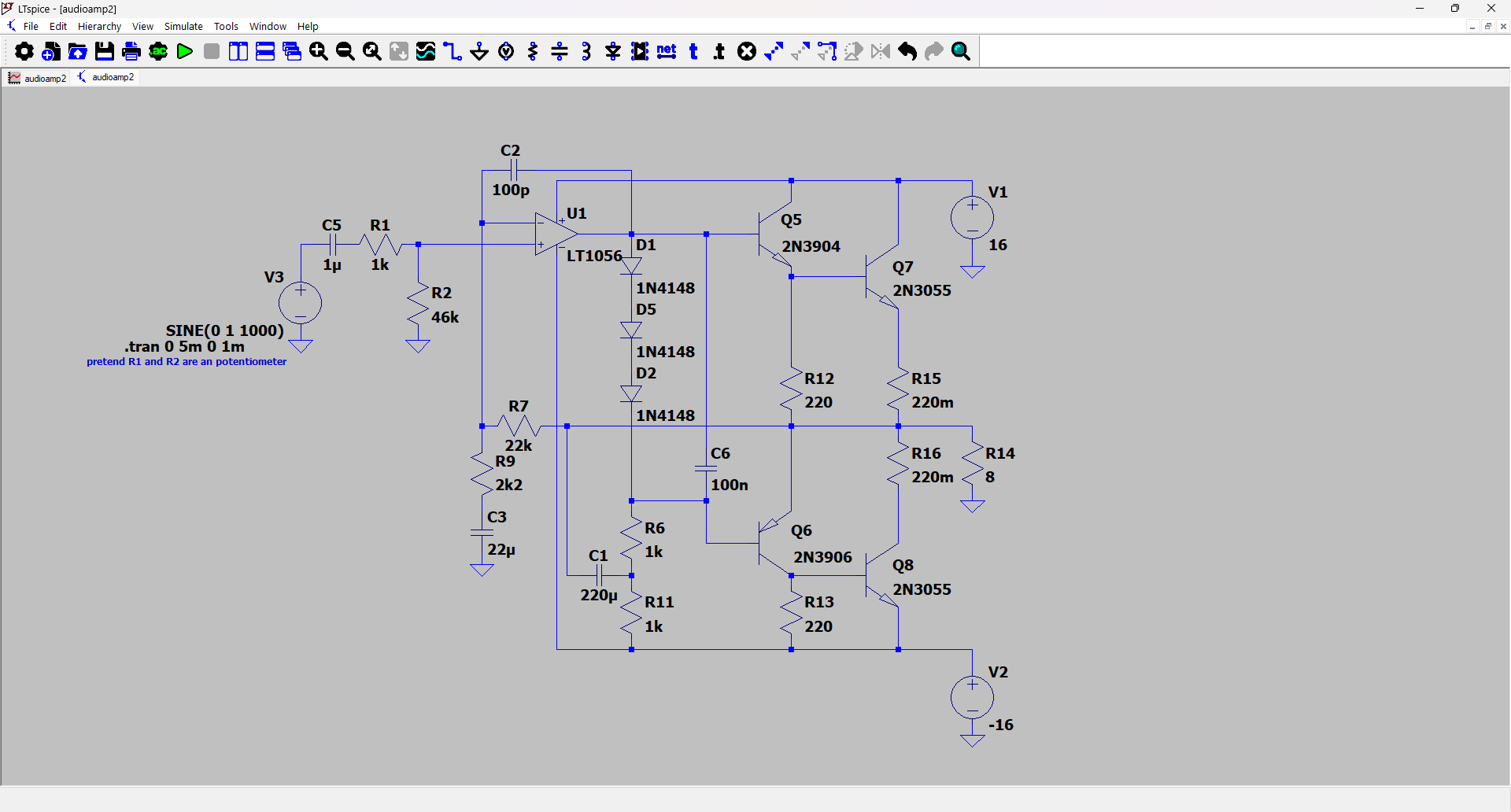1511x812 pixels.
Task: Open the Help menu
Action: [x=308, y=26]
